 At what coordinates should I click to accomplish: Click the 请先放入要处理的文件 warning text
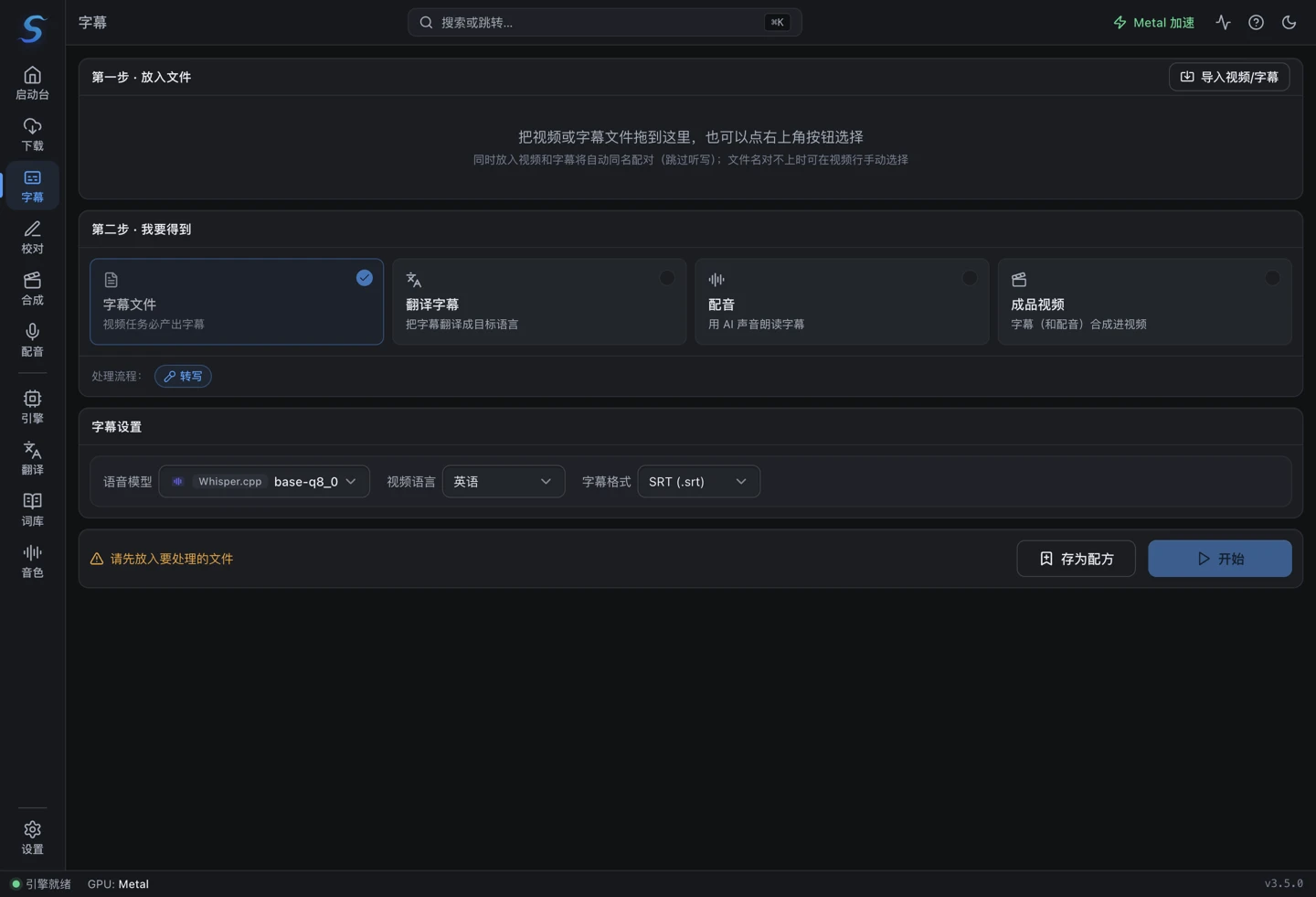tap(172, 559)
